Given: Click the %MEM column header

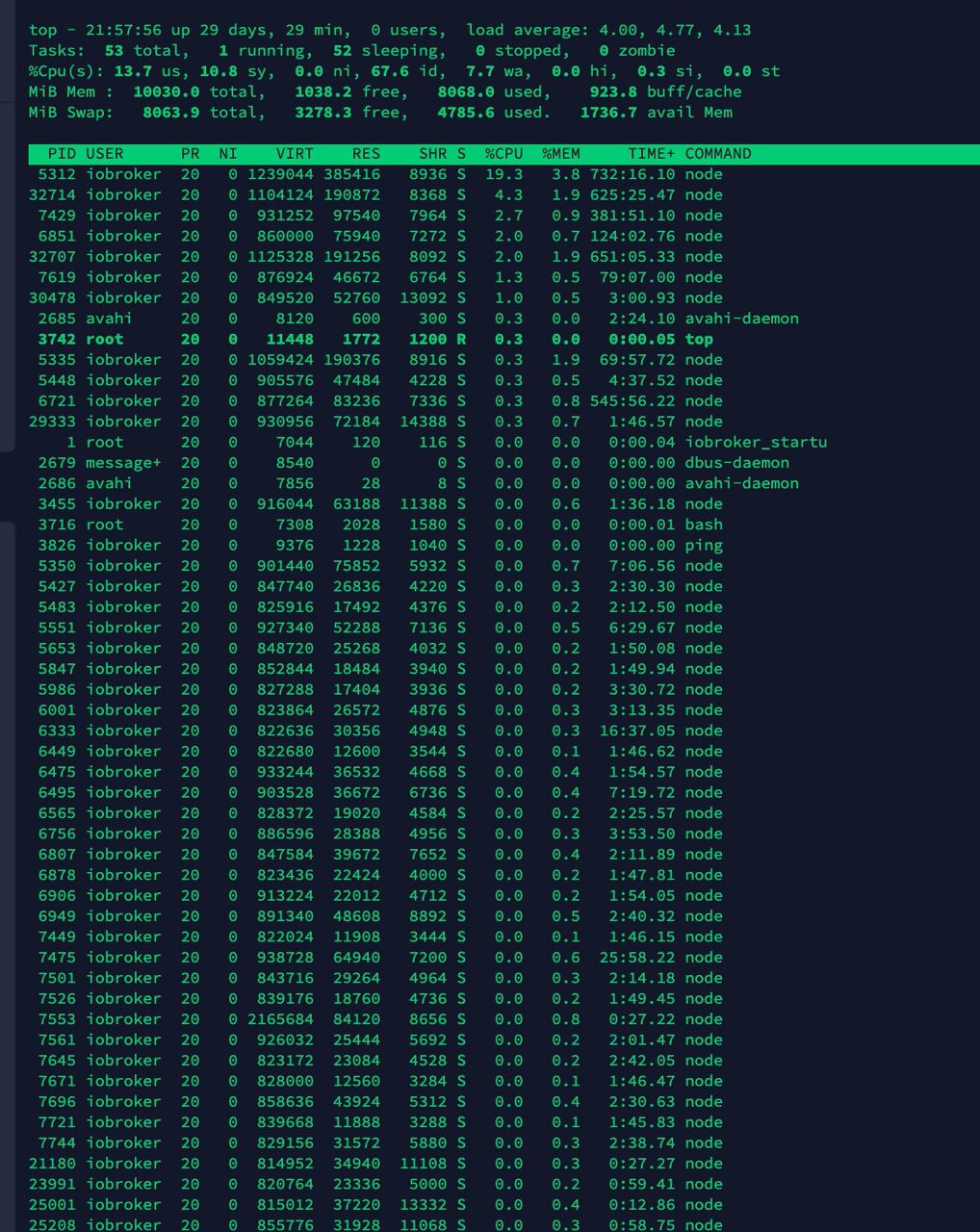Looking at the screenshot, I should point(560,154).
